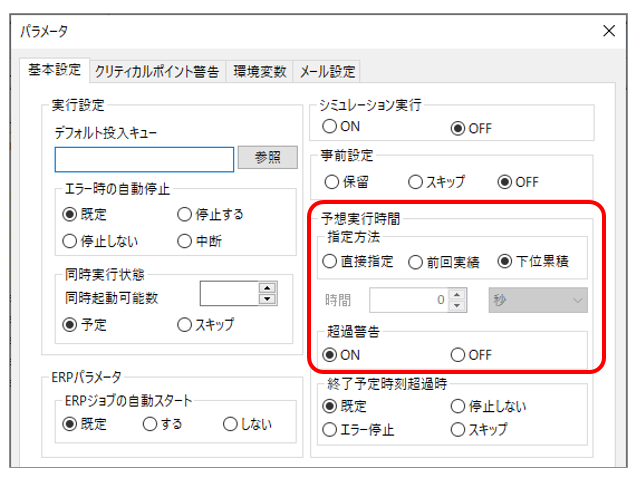Increase 同時起動可能数 with up arrow
The width and height of the screenshot is (641, 481).
coord(267,287)
